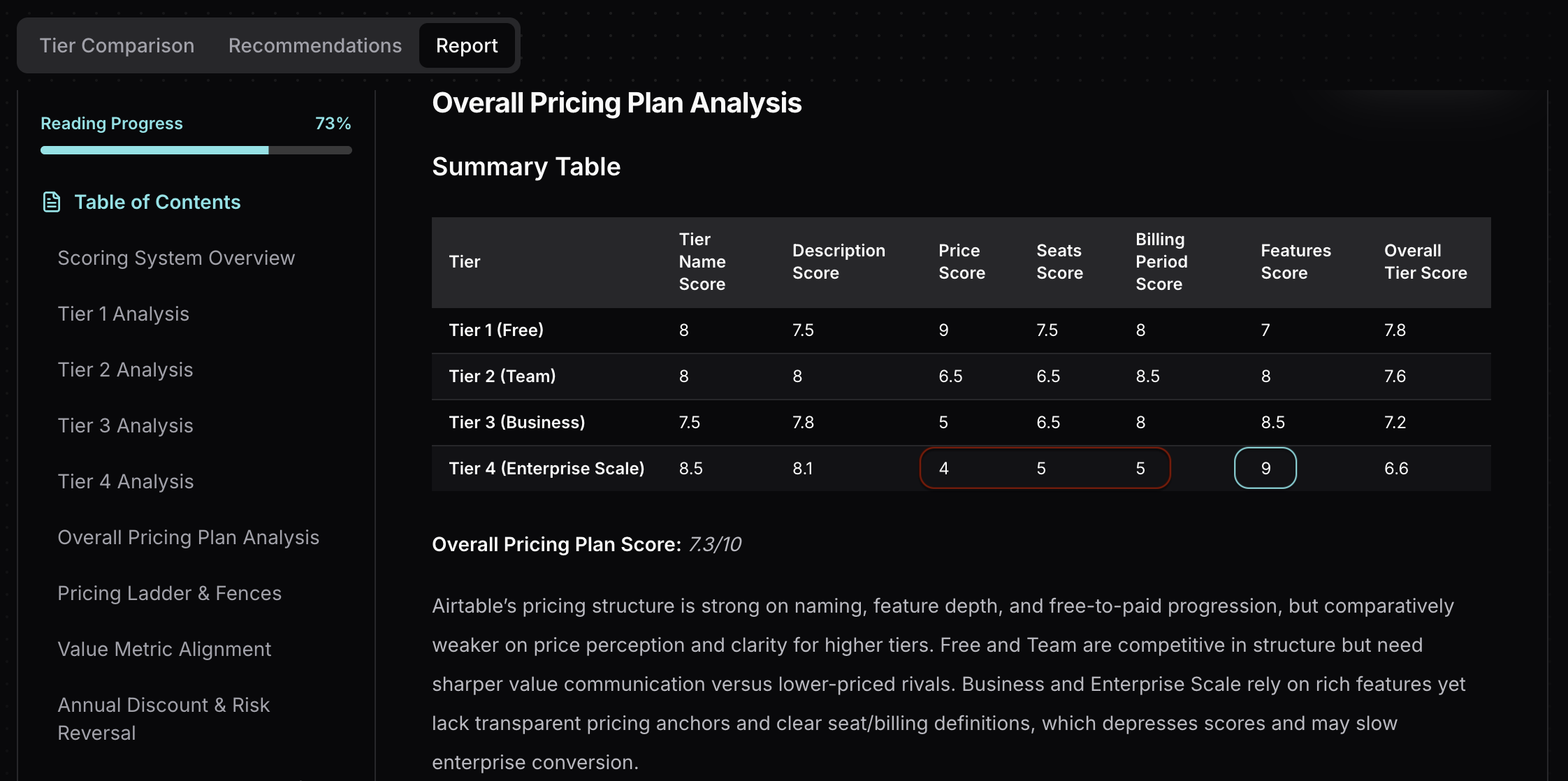Select the Report tab
Image resolution: width=1568 pixels, height=781 pixels.
coord(467,45)
